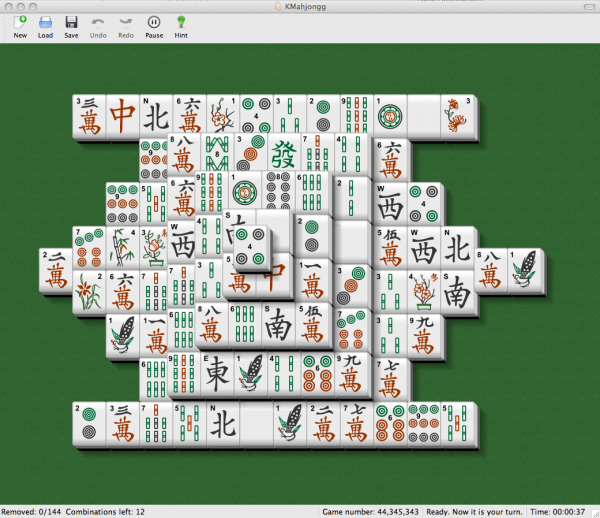Select chrysanthemum flower tile numbered 3
600x518 pixels.
tap(457, 116)
